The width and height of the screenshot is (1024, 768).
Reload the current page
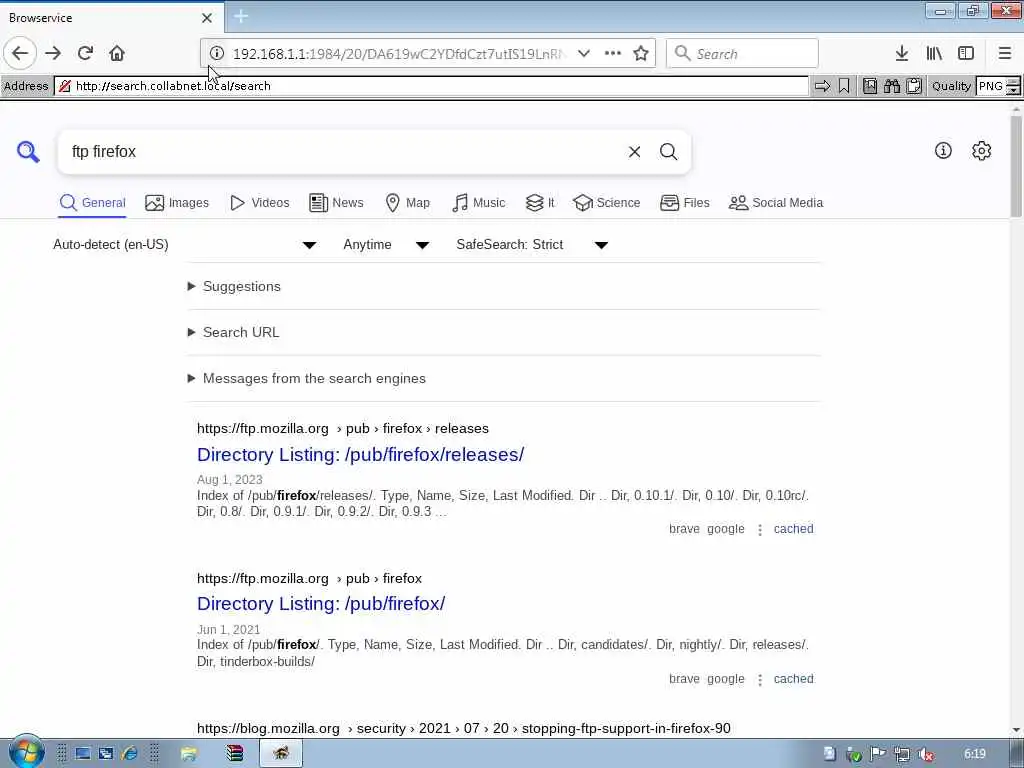click(x=85, y=54)
